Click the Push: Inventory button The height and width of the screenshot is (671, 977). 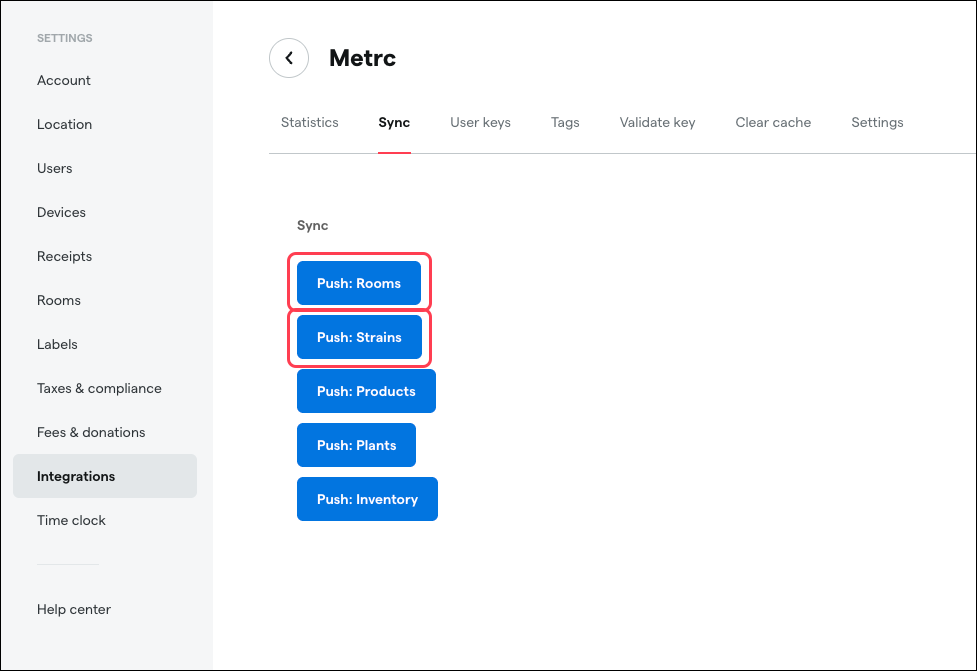(x=367, y=499)
